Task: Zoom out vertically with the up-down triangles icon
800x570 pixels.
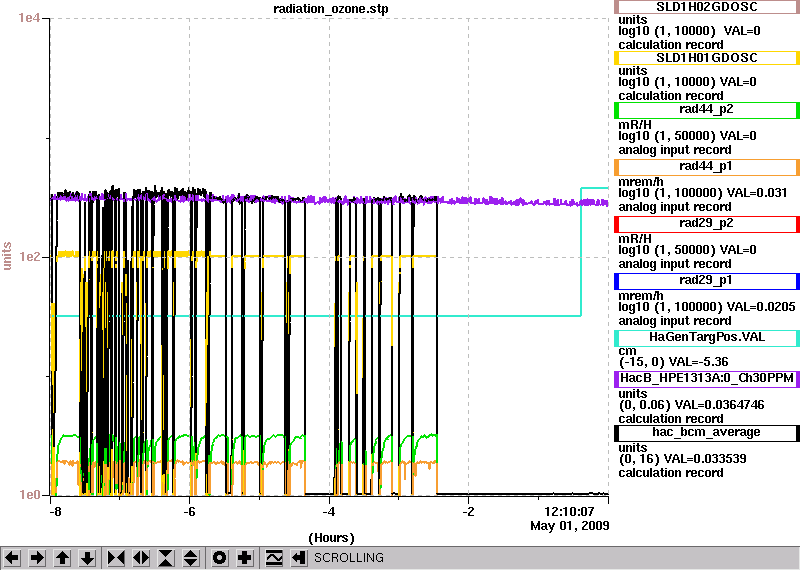Action: (191, 558)
